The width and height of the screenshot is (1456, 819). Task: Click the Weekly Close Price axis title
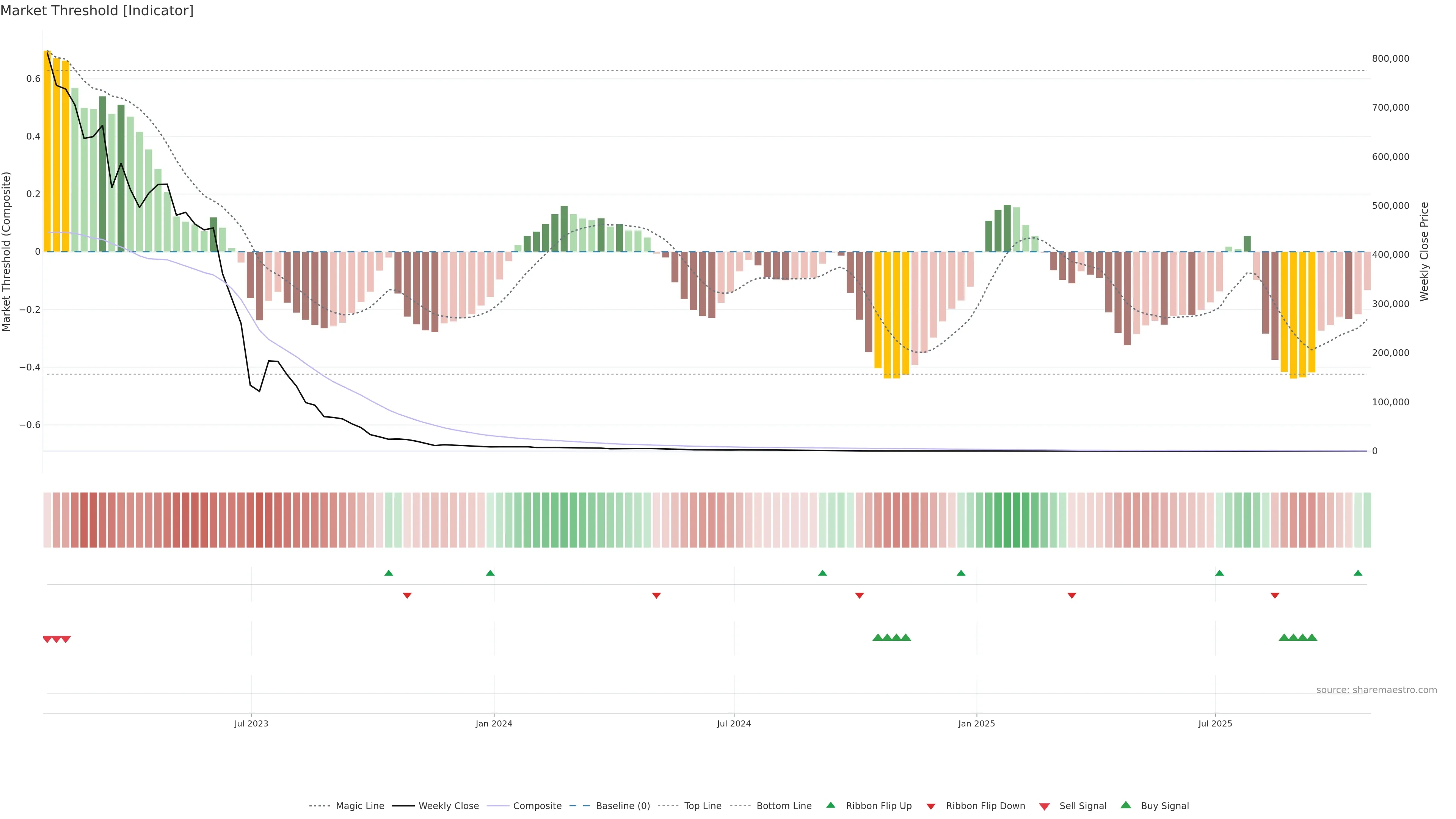[1424, 251]
